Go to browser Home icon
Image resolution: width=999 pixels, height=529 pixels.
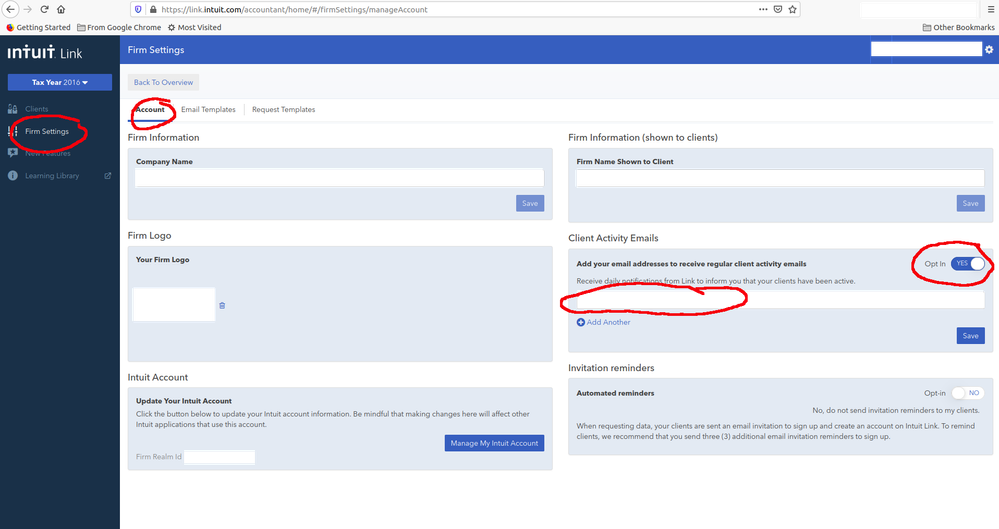click(61, 10)
